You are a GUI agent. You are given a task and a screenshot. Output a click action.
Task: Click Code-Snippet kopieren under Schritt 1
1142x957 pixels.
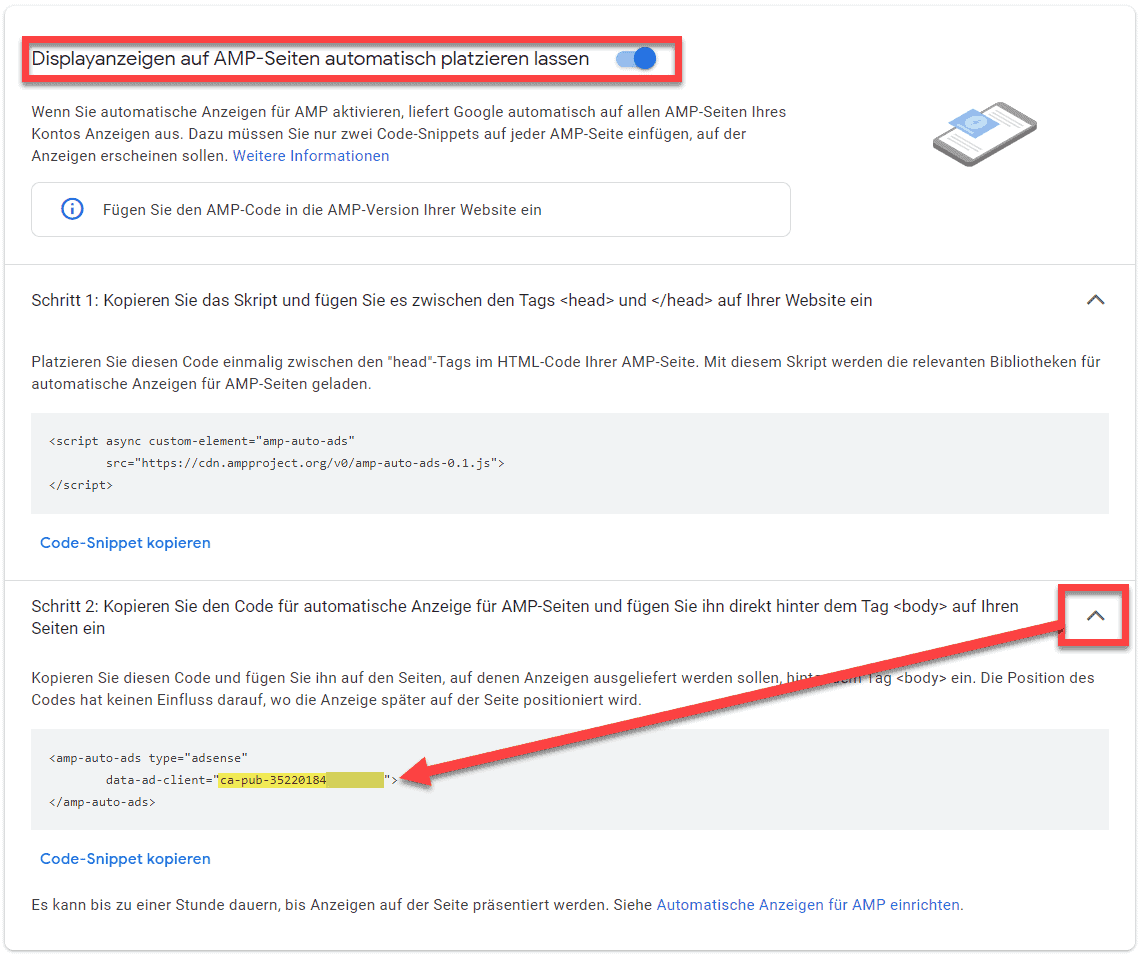124,542
